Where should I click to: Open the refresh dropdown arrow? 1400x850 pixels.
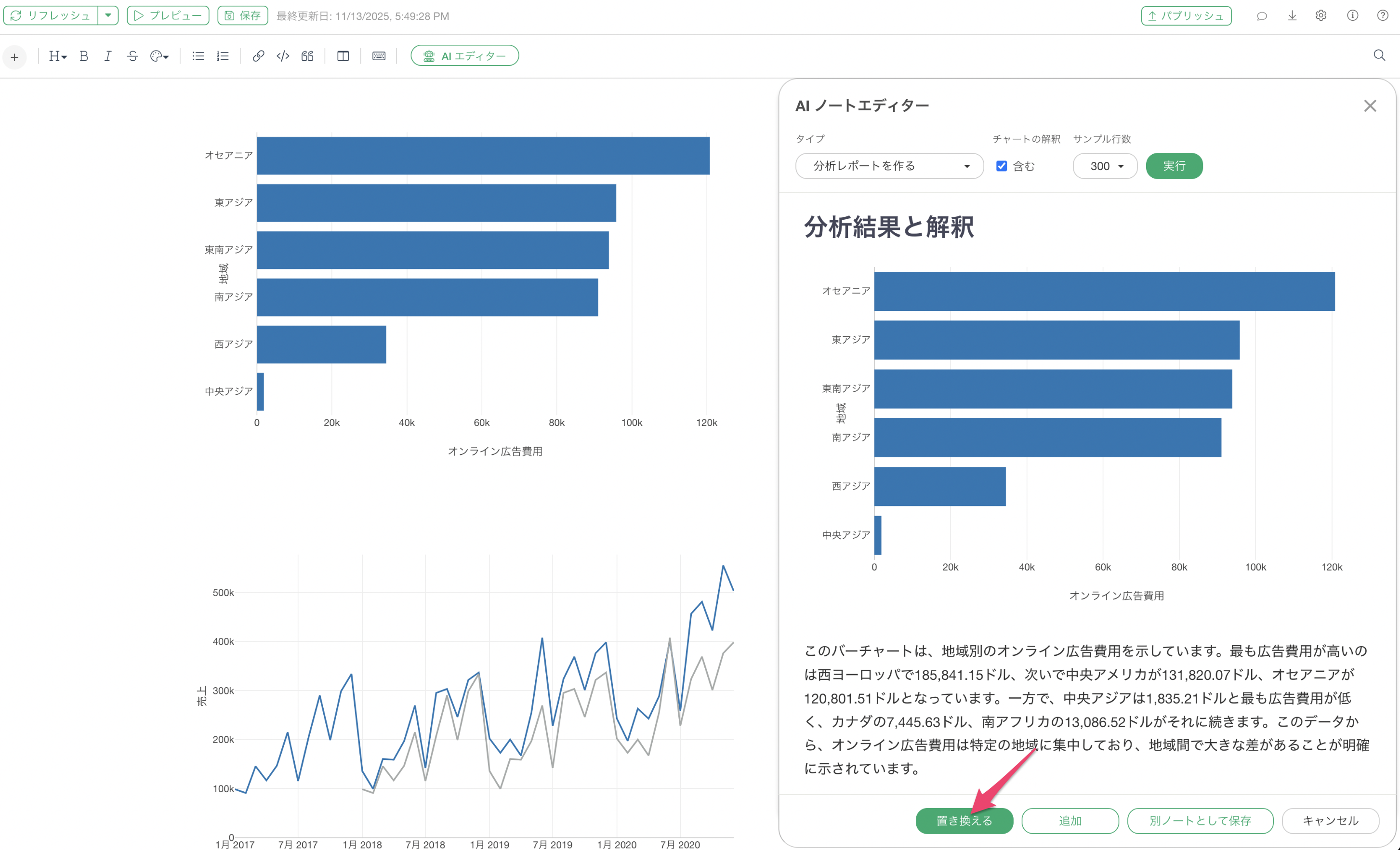tap(108, 15)
